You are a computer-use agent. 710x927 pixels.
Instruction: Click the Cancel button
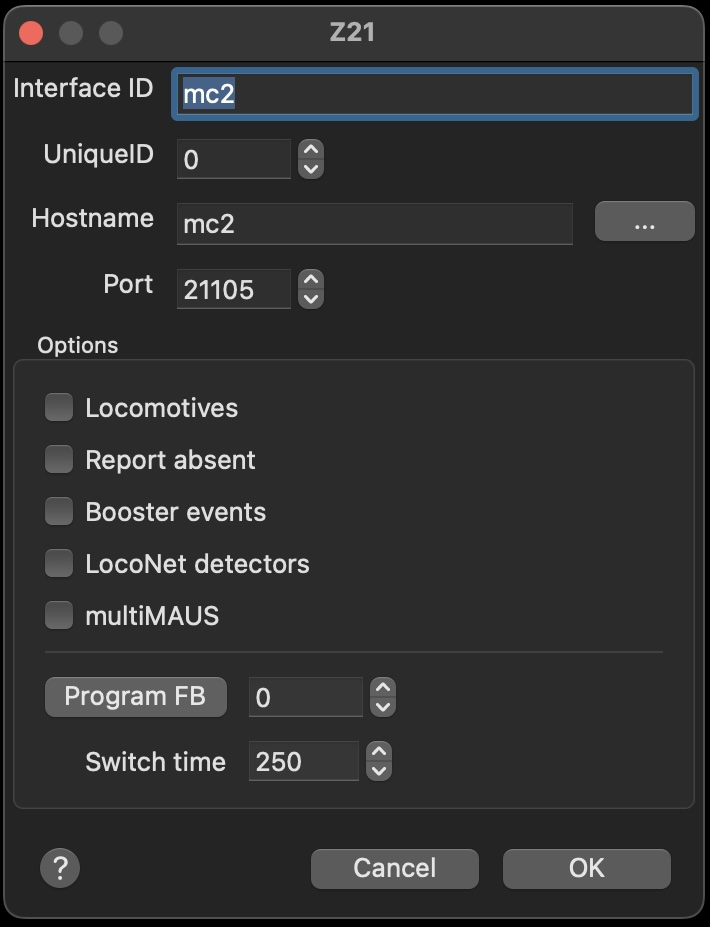pos(394,868)
